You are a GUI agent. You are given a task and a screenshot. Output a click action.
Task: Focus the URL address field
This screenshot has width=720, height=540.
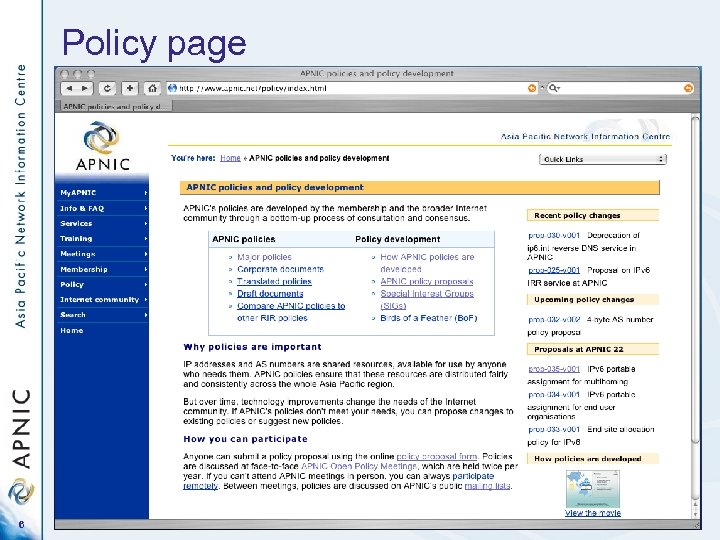click(351, 88)
